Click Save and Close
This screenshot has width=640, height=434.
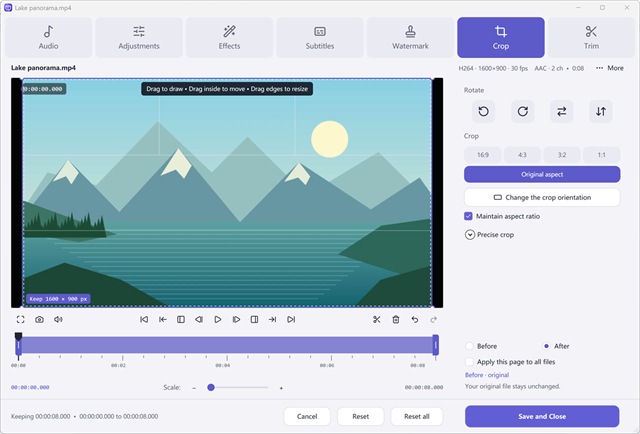(x=542, y=416)
